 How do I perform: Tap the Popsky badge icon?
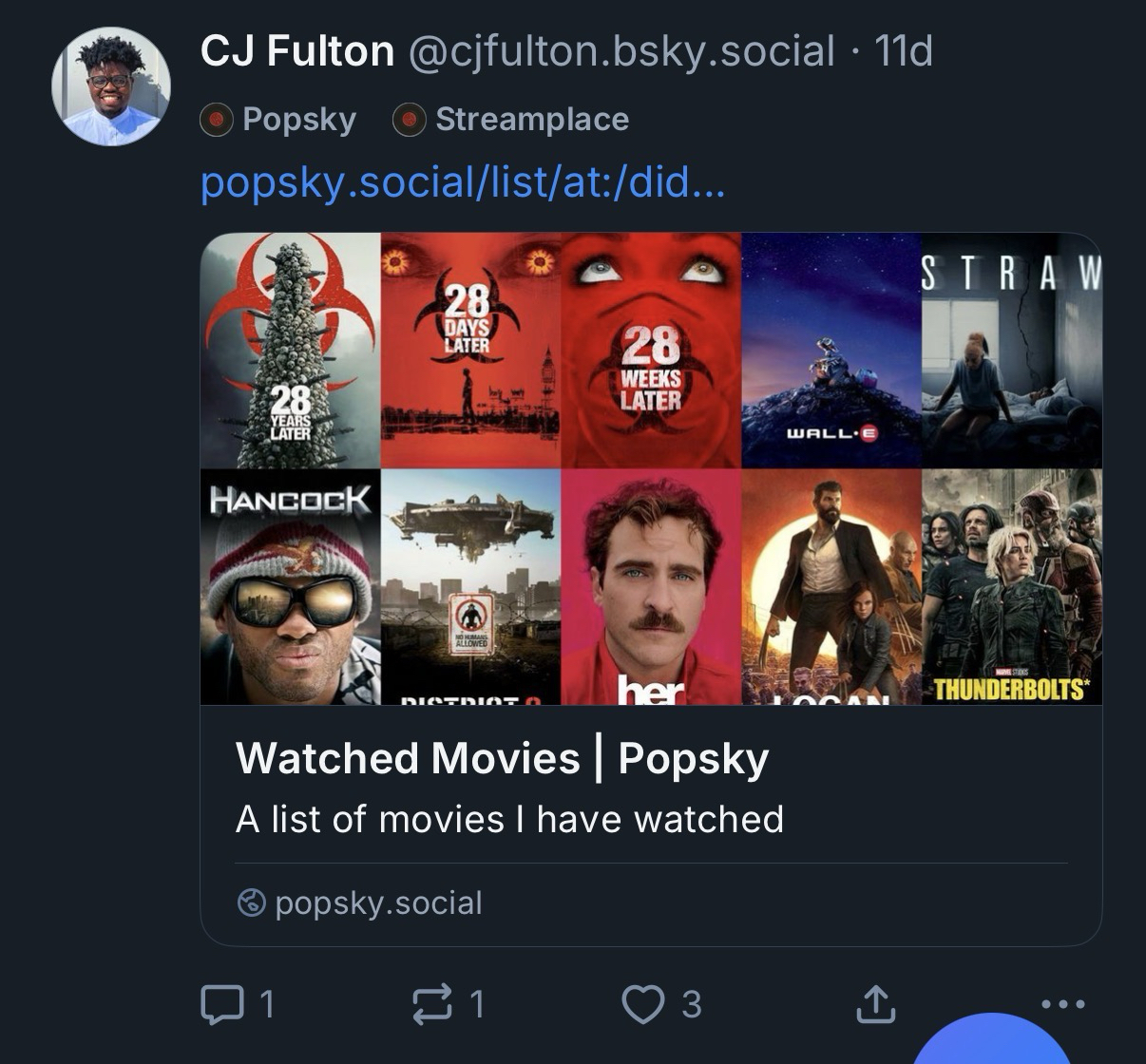coord(217,120)
